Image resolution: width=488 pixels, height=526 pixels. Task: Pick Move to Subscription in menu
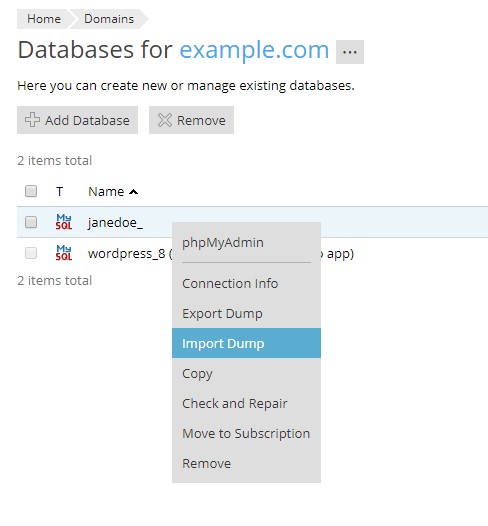[246, 433]
